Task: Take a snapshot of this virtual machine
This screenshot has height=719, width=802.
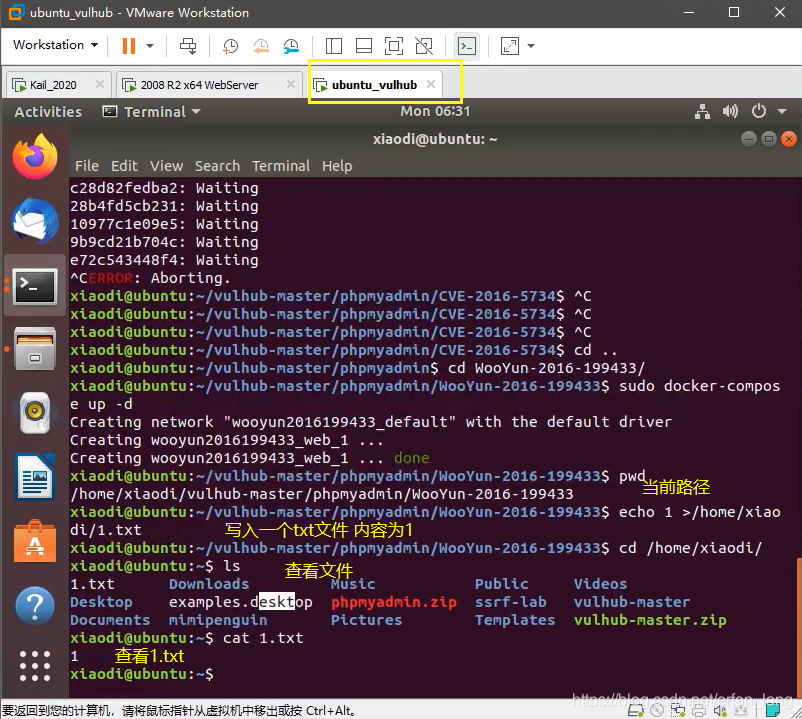Action: point(230,46)
